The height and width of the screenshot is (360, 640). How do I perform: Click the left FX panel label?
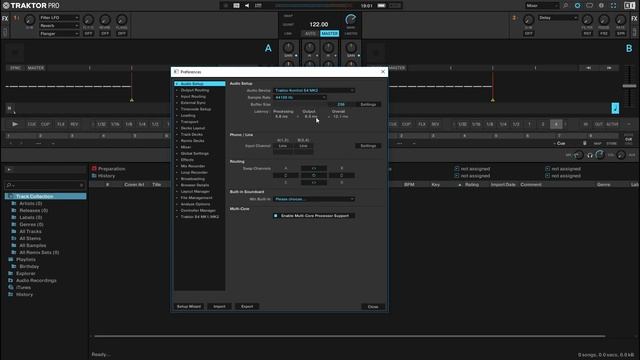click(5, 18)
